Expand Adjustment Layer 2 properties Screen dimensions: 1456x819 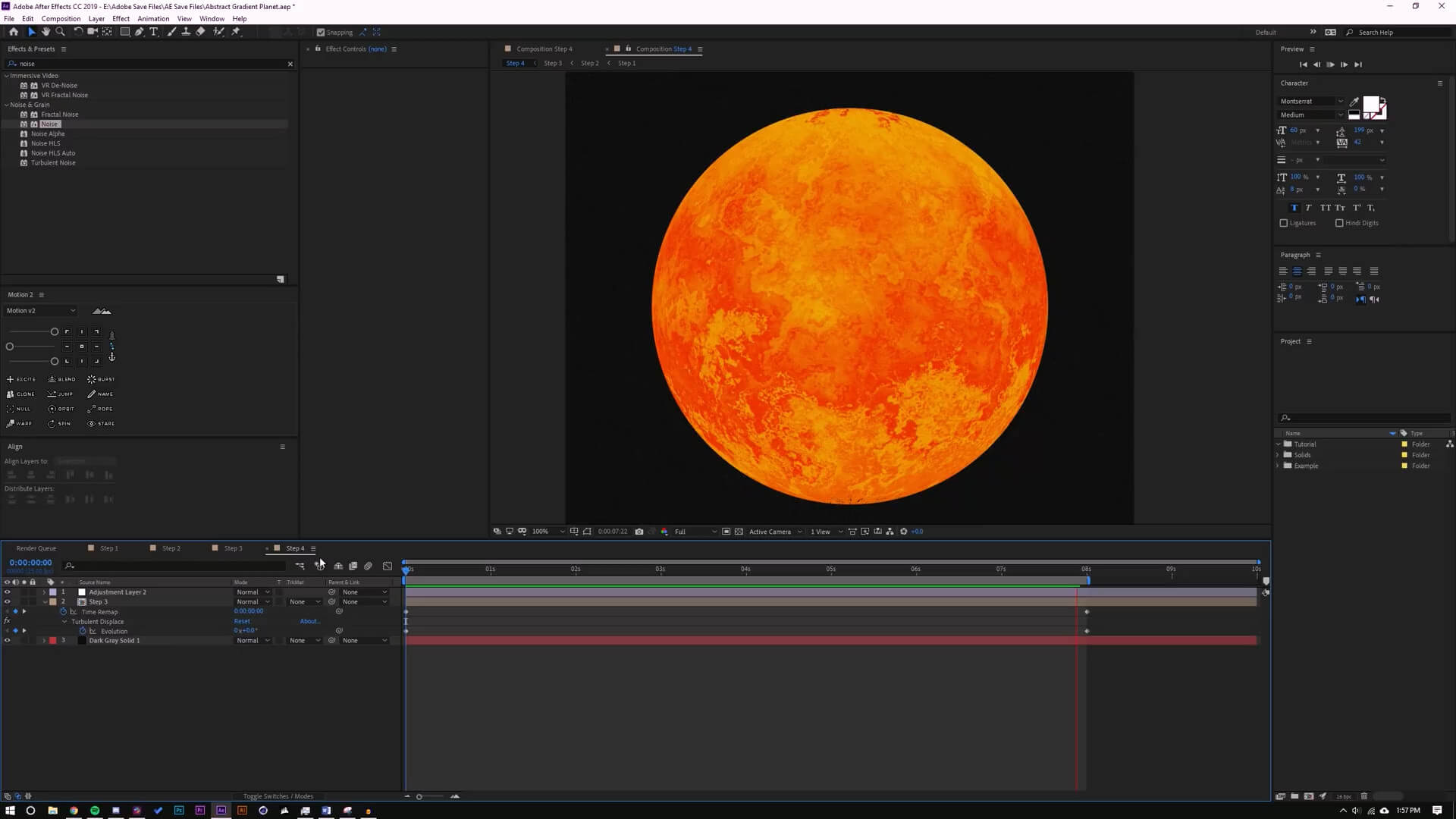(x=44, y=592)
